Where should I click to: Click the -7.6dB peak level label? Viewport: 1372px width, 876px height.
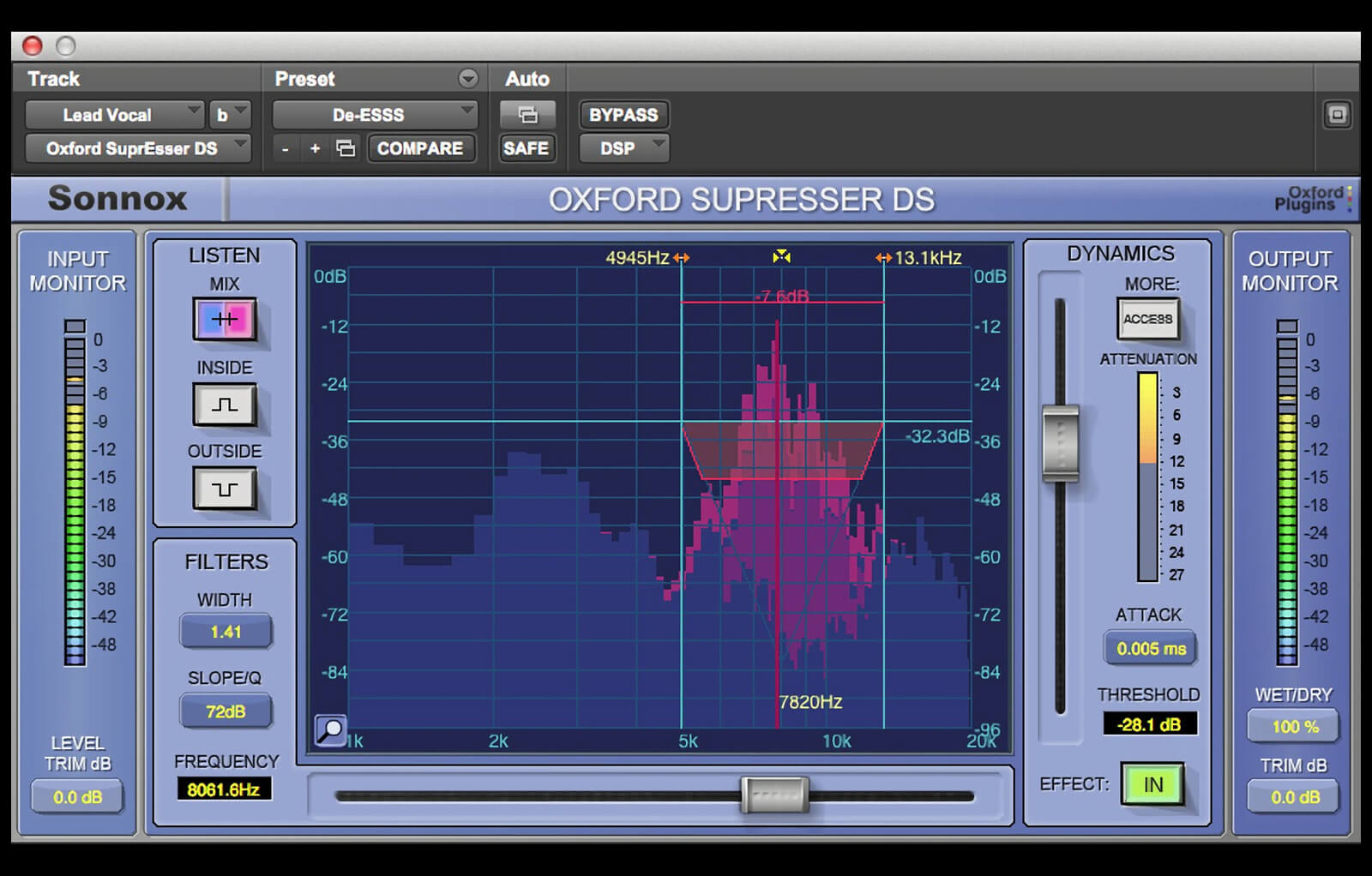tap(781, 297)
